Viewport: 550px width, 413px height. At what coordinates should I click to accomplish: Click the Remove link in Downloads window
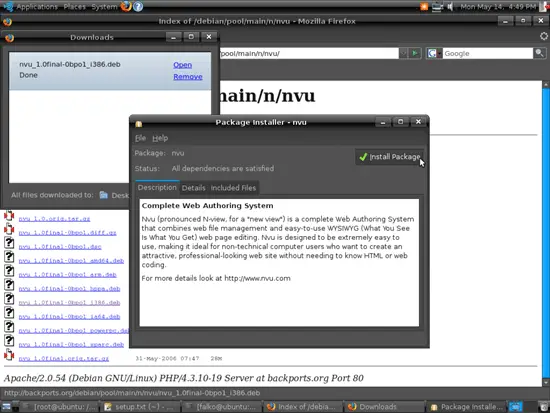click(x=188, y=76)
